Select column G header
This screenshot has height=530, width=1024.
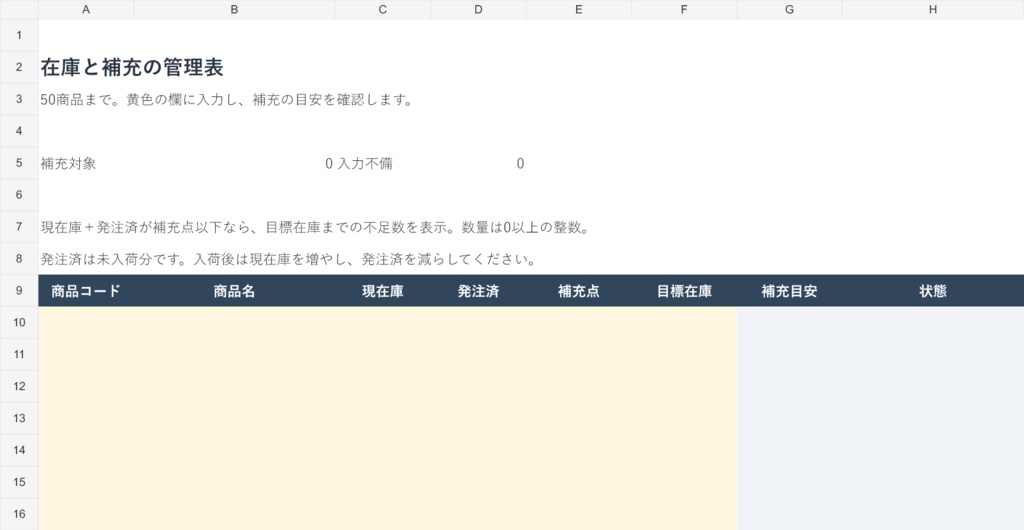790,9
